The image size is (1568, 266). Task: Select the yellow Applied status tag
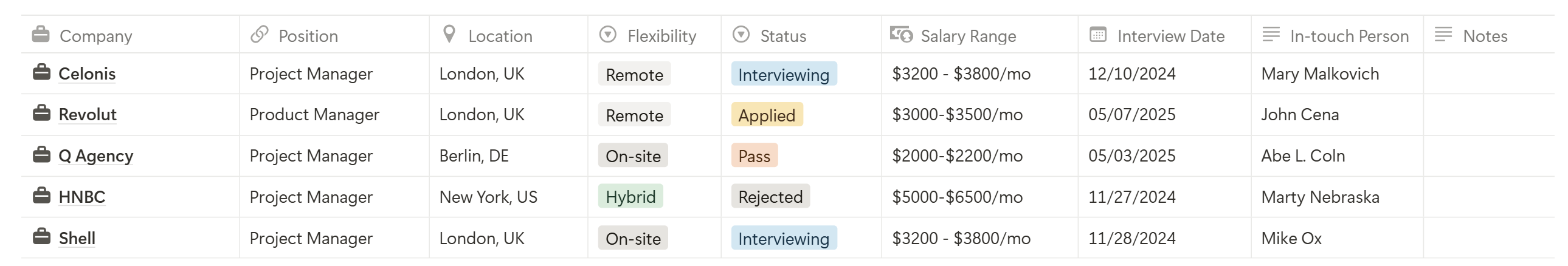(767, 115)
